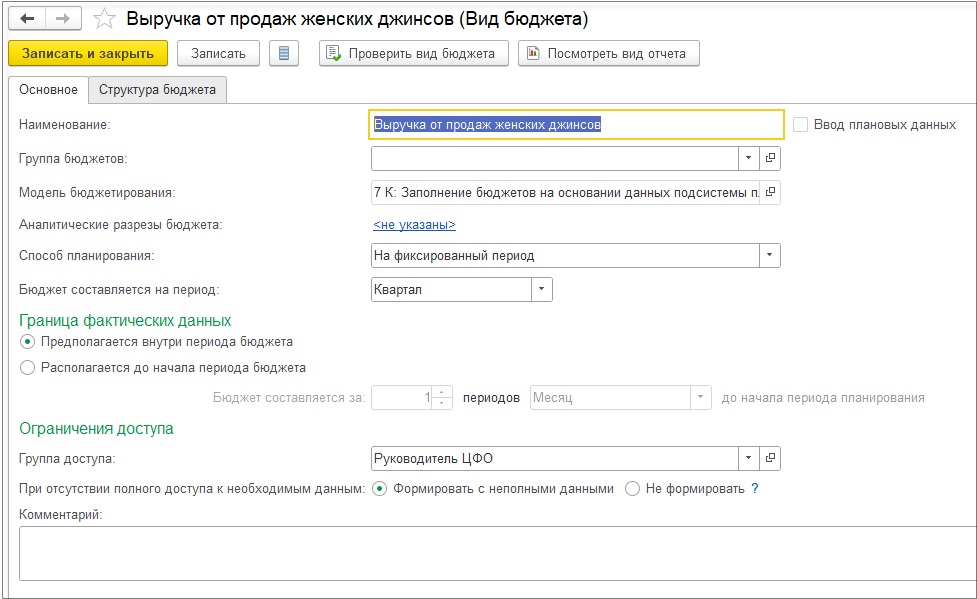Image resolution: width=977 pixels, height=599 pixels.
Task: Open the Группа бюджетов selection form icon
Action: pos(770,158)
